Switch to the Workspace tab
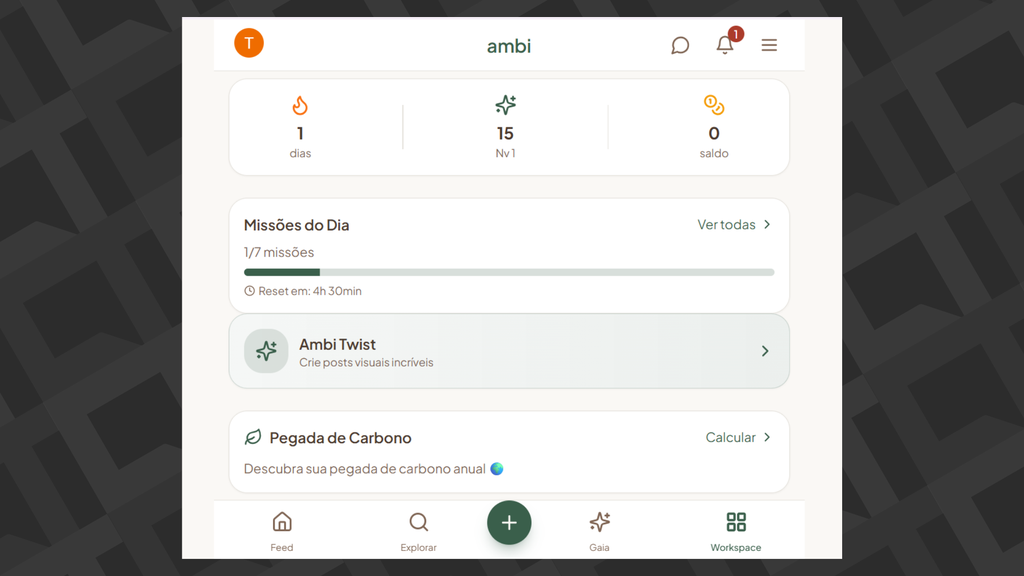 point(735,529)
